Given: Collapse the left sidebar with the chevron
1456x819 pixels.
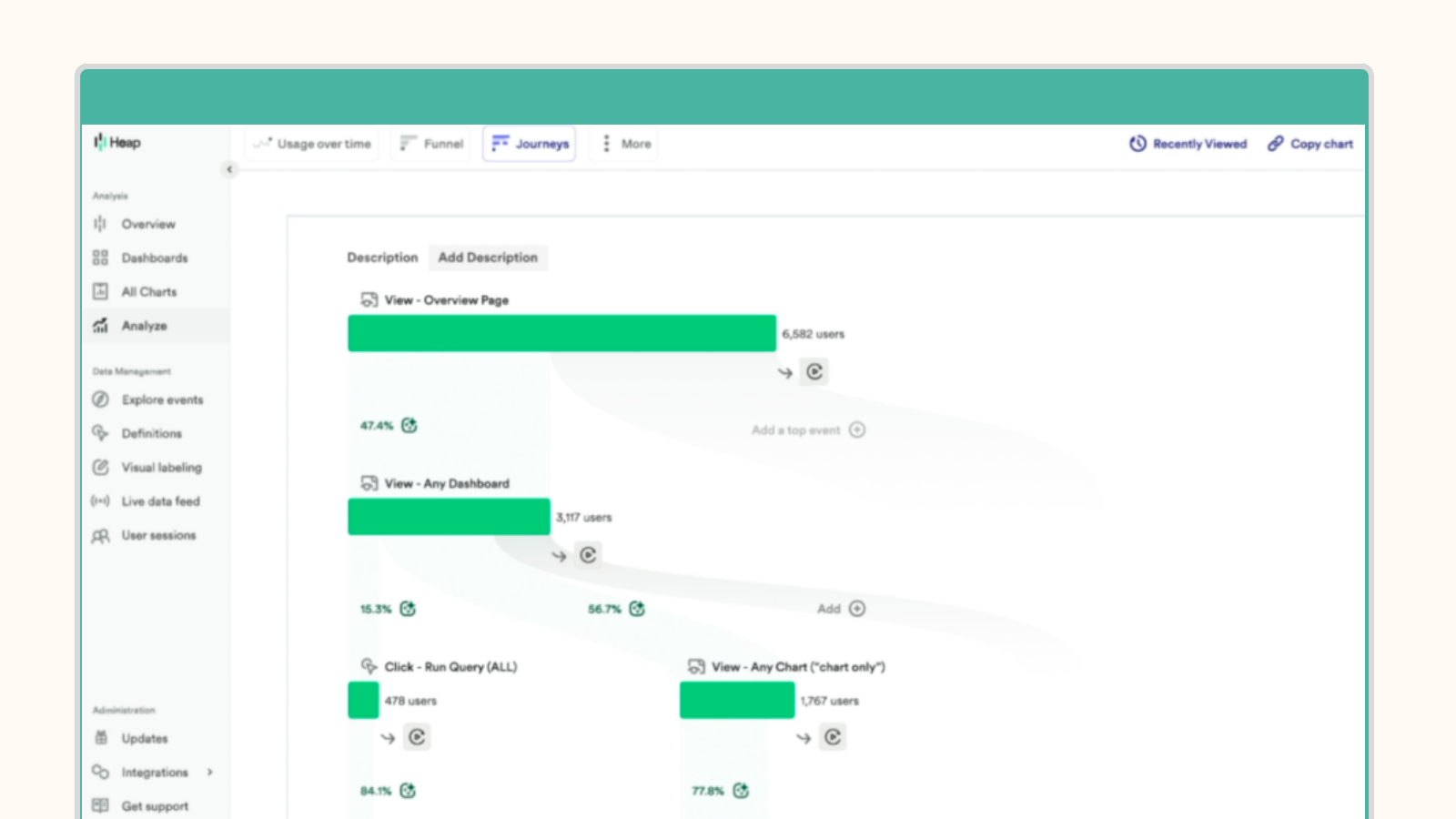Looking at the screenshot, I should (228, 169).
